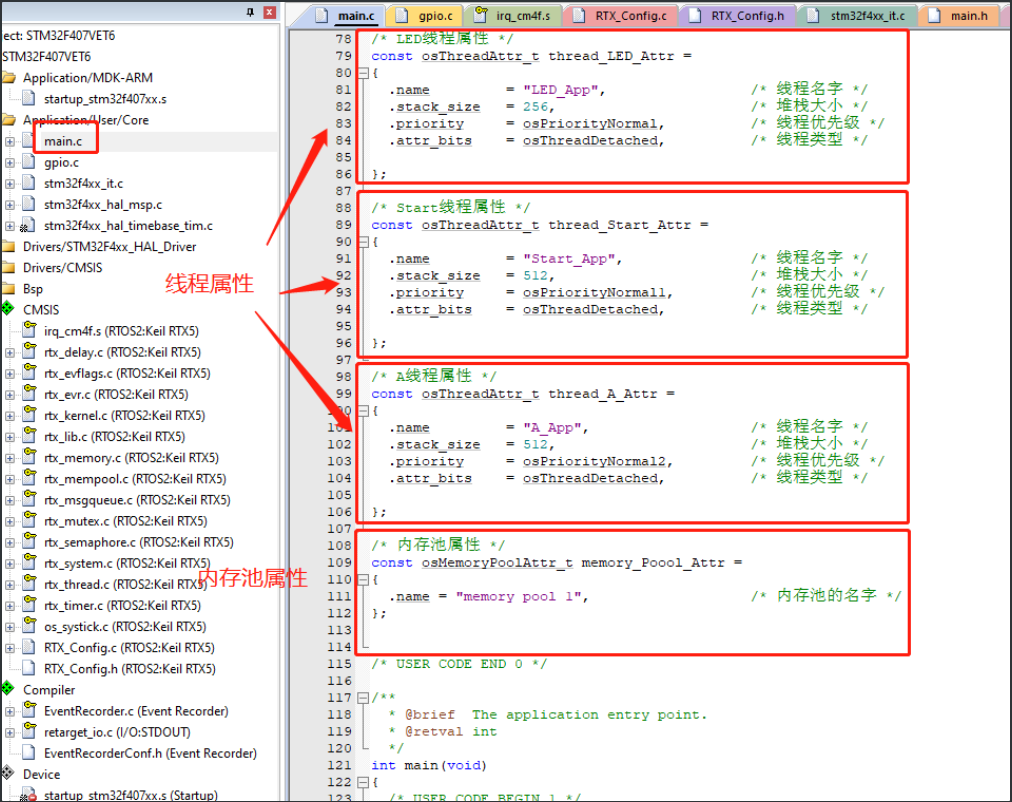
Task: Collapse the Application/MDK-ARM group
Action: (x=9, y=78)
